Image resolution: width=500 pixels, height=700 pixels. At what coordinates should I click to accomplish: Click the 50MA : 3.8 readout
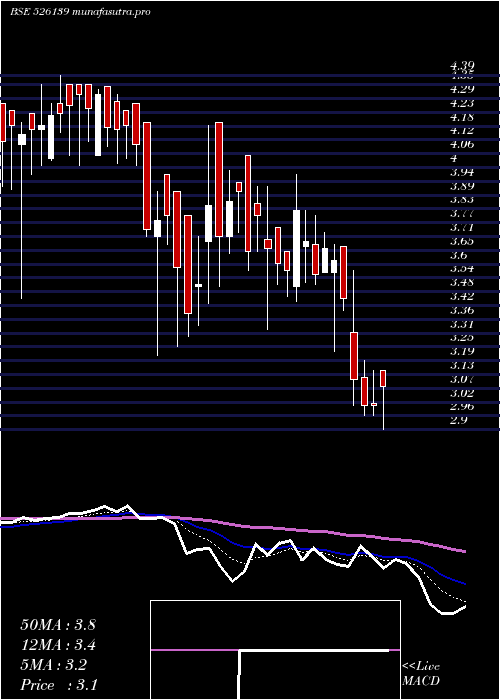(x=58, y=625)
